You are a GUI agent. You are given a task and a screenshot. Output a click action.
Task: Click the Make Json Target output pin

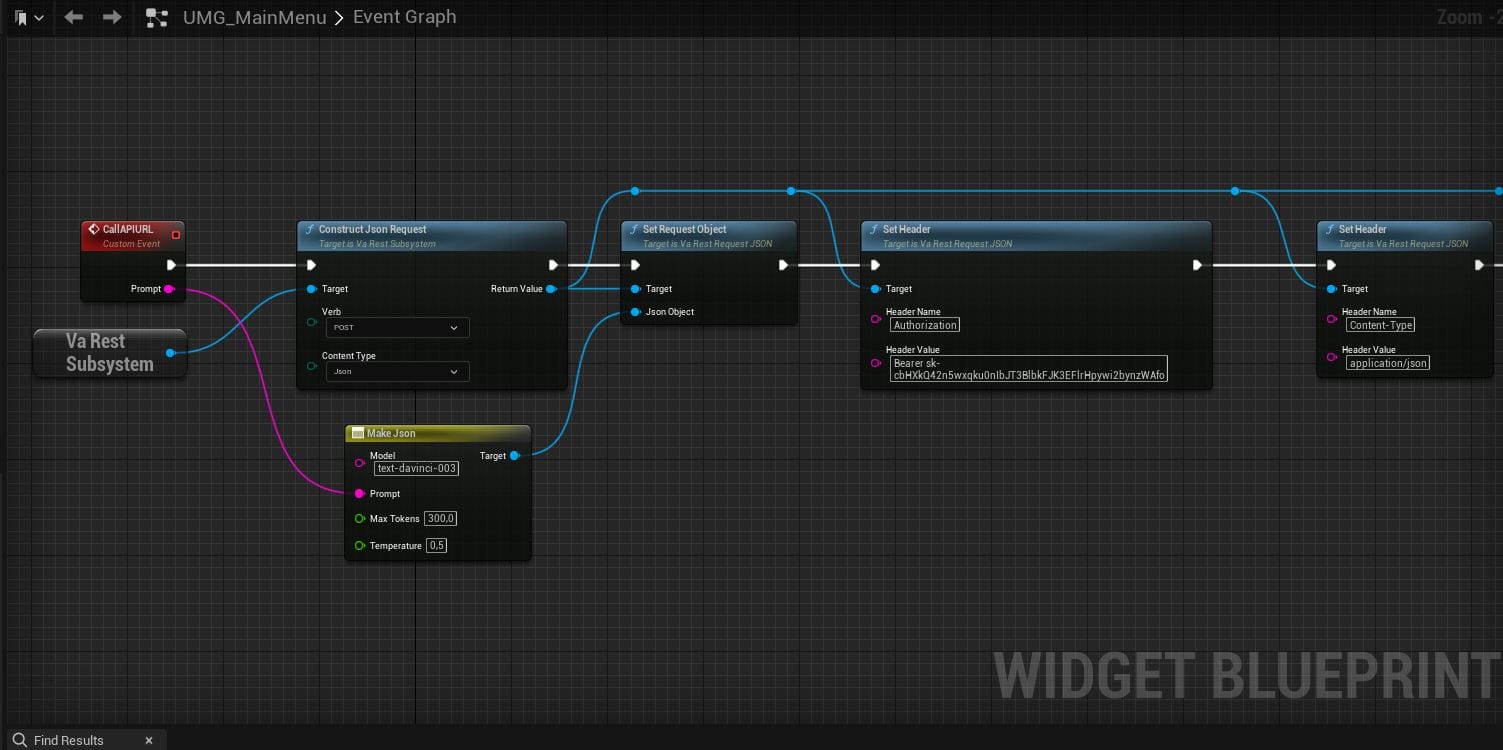pyautogui.click(x=515, y=456)
